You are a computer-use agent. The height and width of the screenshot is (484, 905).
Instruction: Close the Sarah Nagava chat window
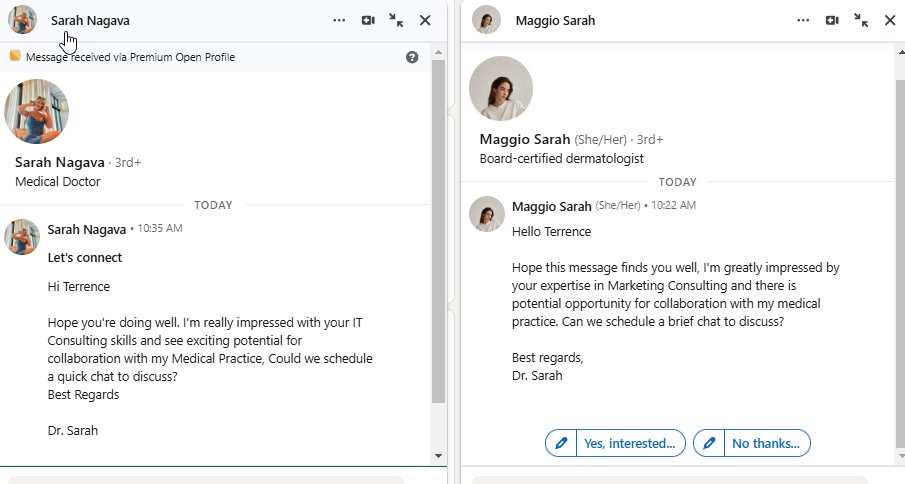[x=425, y=20]
